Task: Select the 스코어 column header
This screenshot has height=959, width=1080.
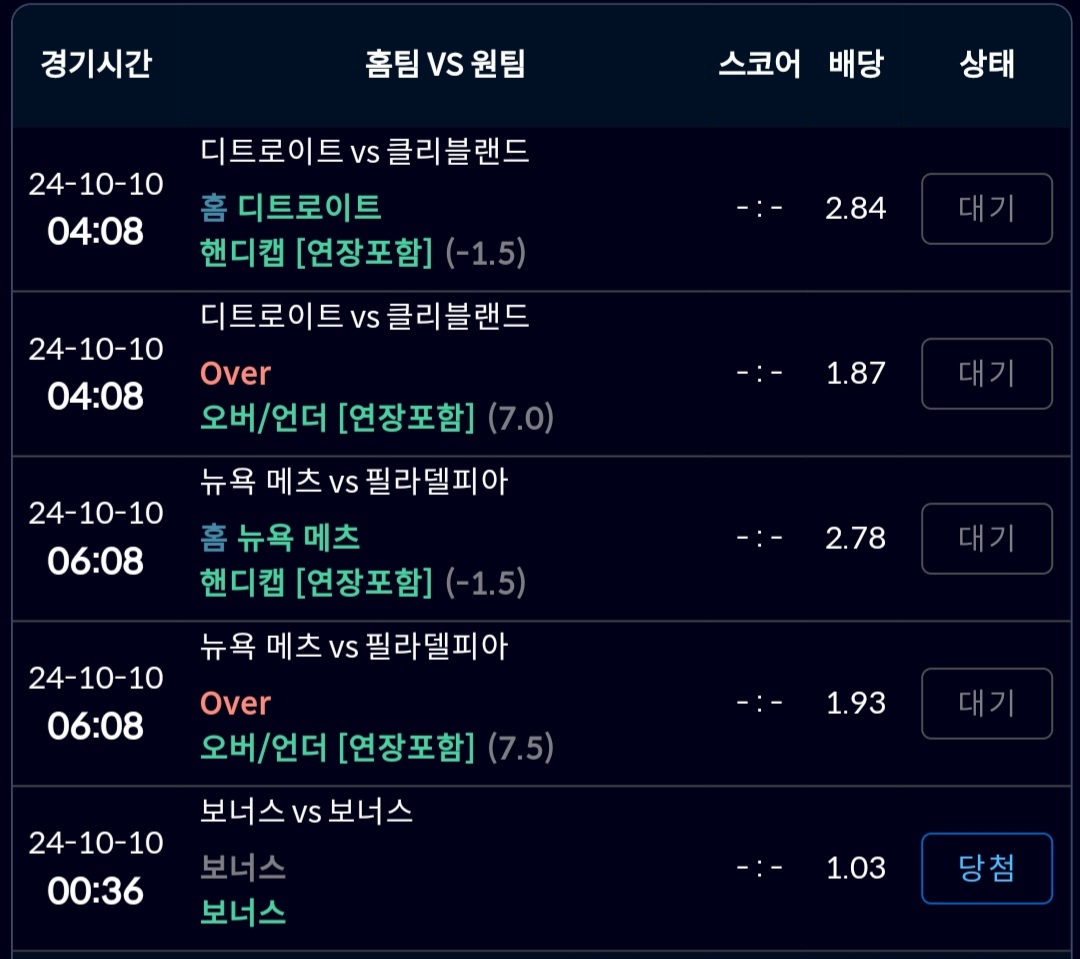Action: click(x=759, y=63)
